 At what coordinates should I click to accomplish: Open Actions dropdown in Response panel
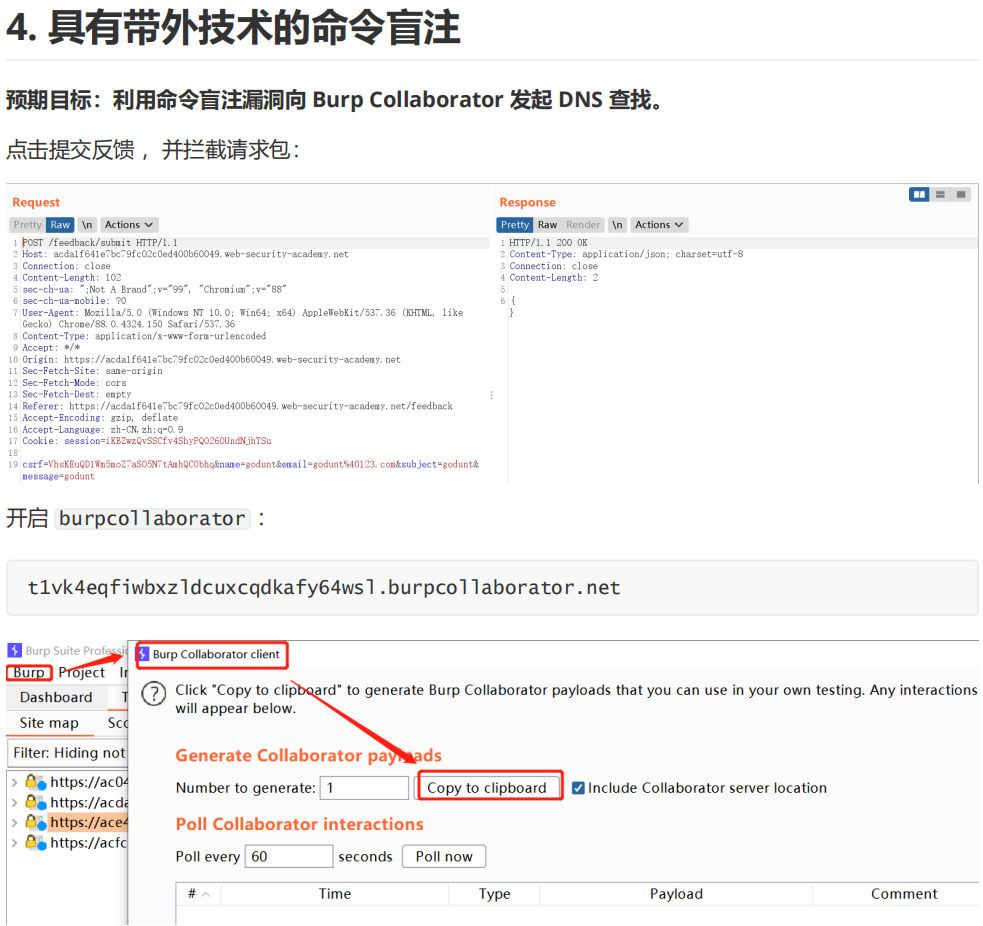point(659,224)
